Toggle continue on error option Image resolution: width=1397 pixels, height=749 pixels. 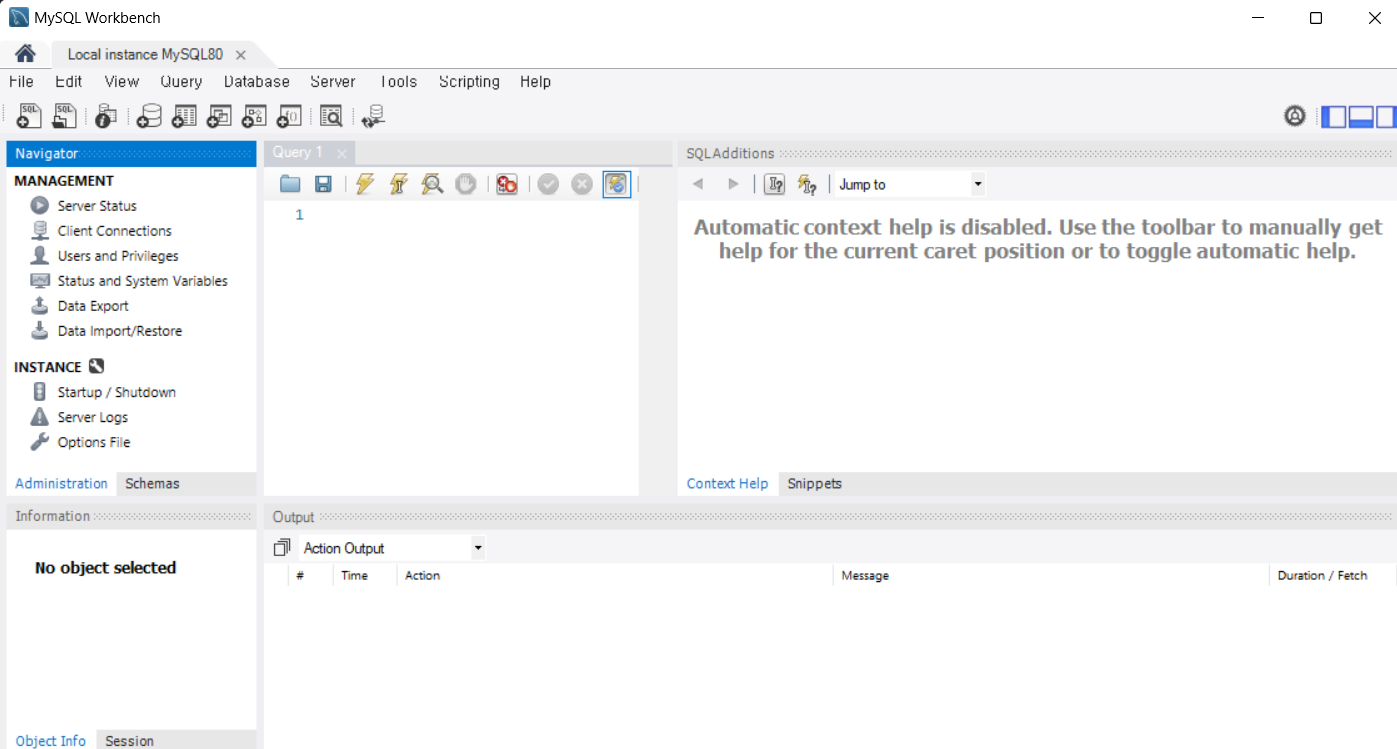(x=507, y=184)
